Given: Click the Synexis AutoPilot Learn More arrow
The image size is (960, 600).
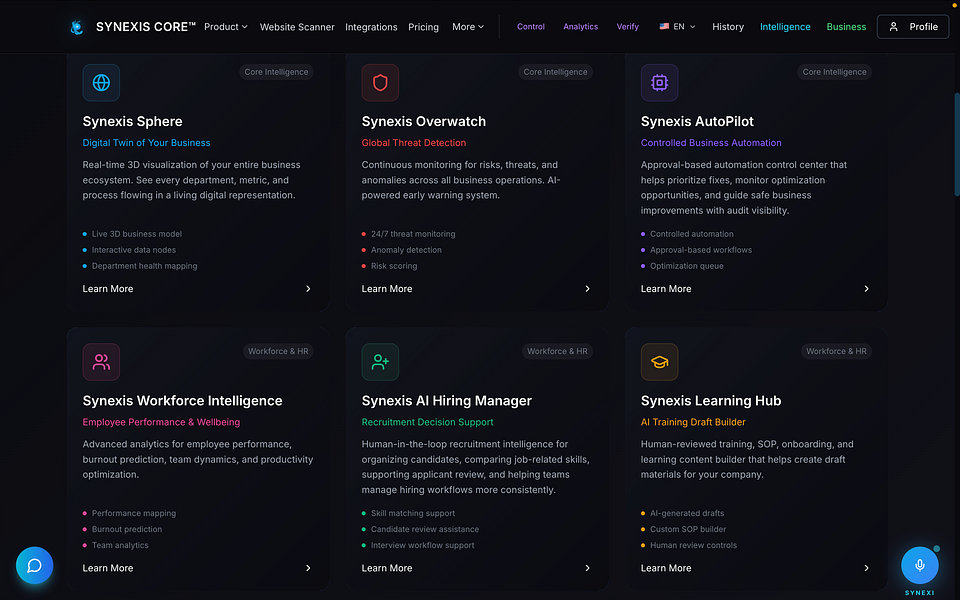Looking at the screenshot, I should click(866, 289).
